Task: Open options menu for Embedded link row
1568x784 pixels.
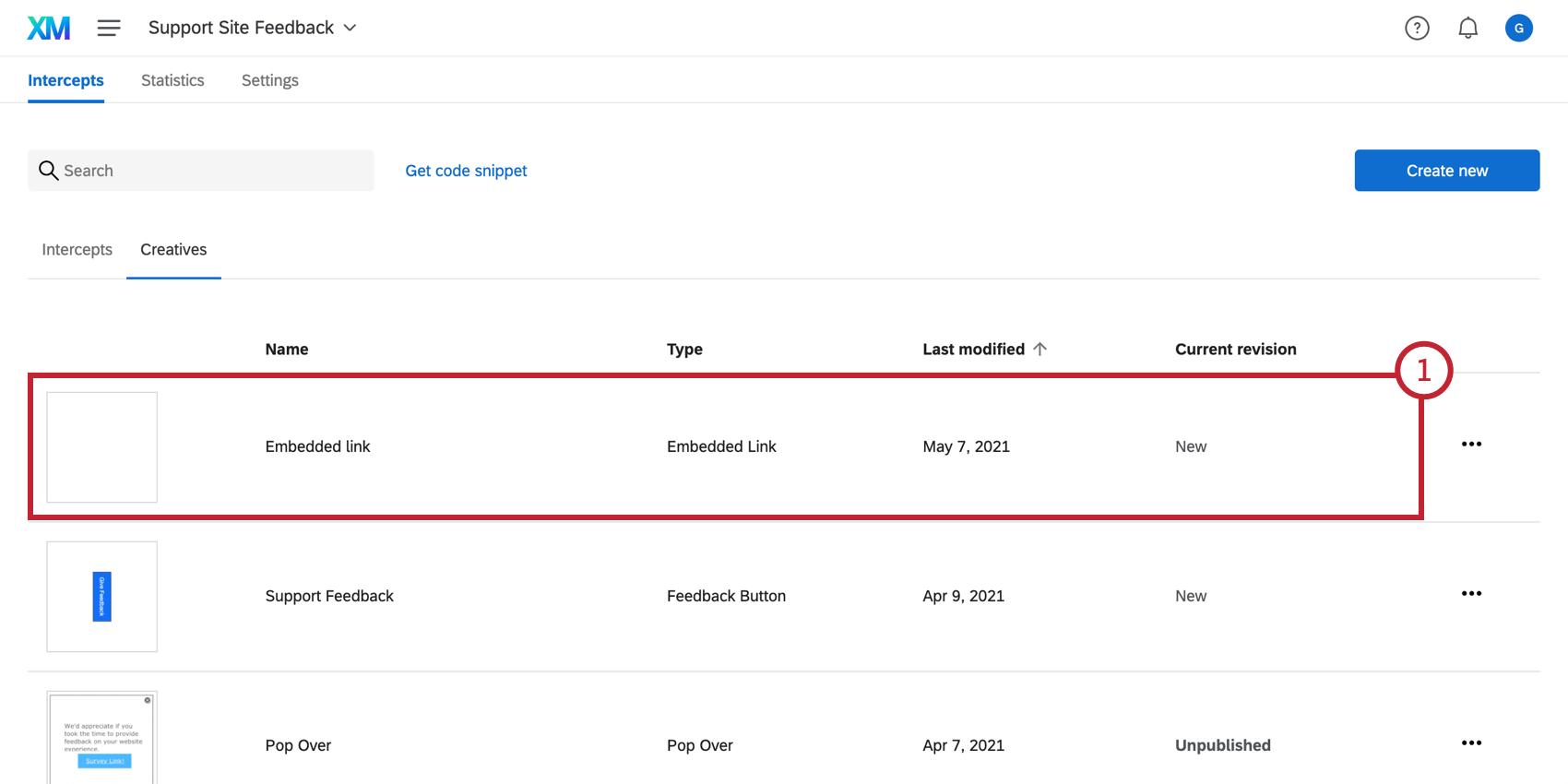Action: [x=1471, y=445]
